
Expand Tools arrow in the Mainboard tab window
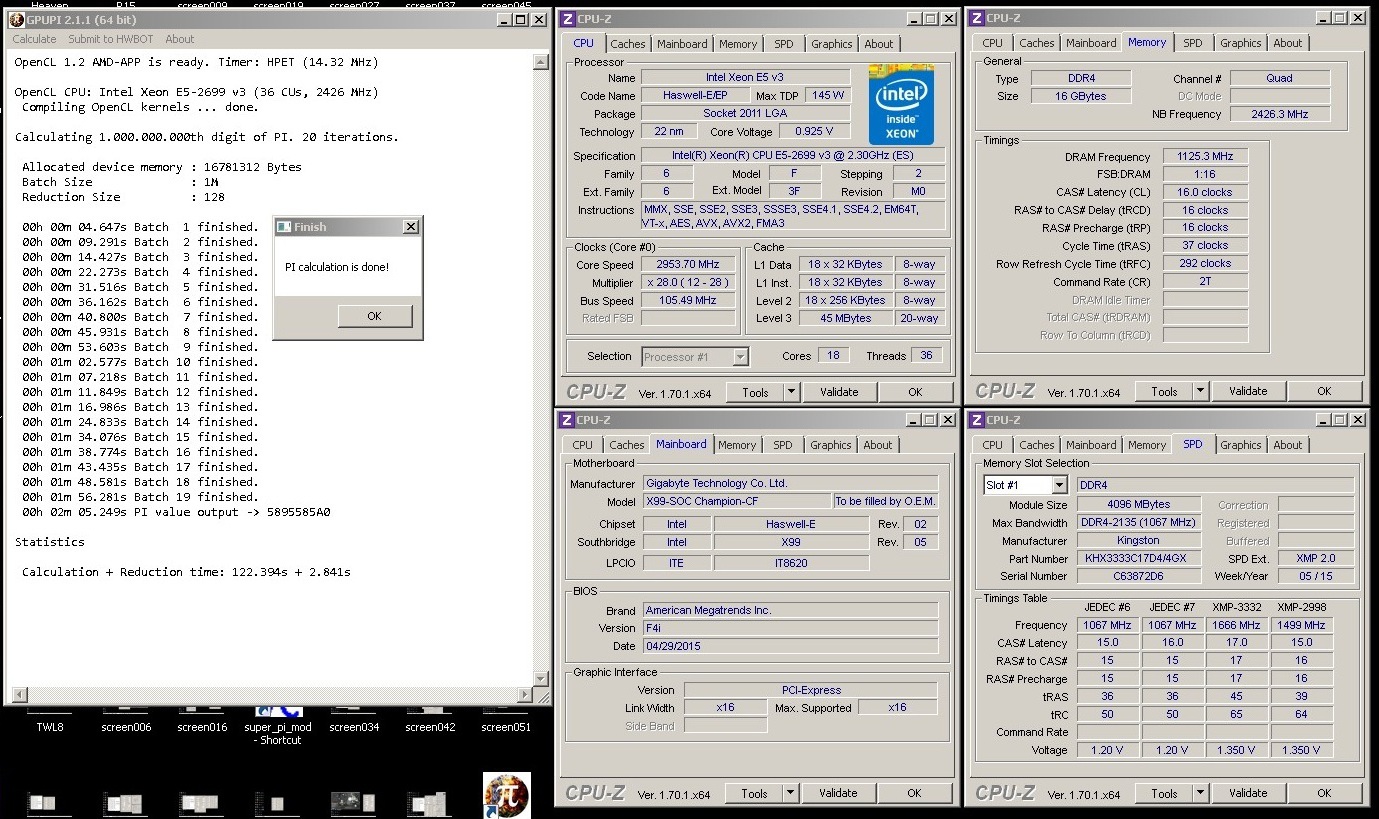[790, 793]
